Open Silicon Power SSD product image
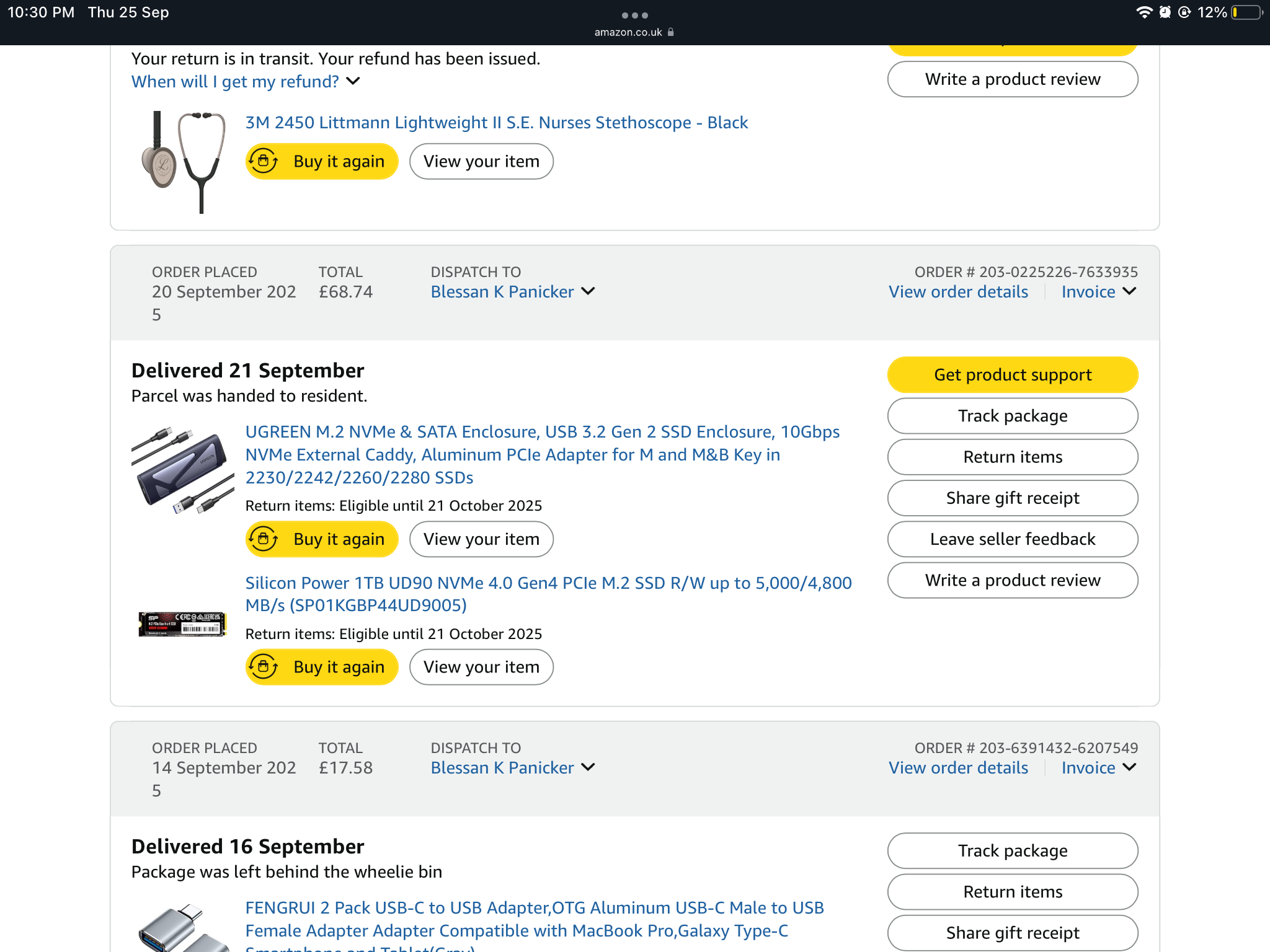The image size is (1270, 952). pyautogui.click(x=183, y=624)
